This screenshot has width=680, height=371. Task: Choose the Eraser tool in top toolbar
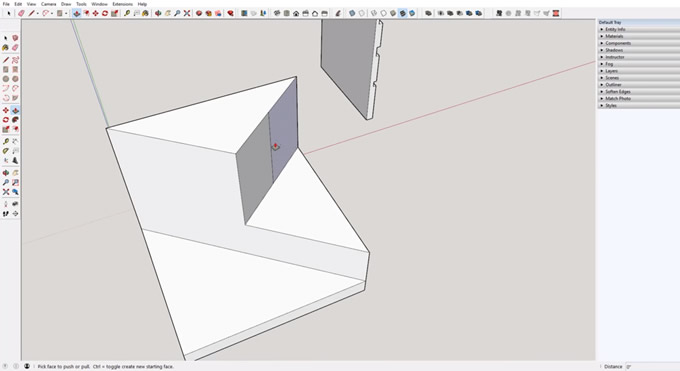click(21, 13)
